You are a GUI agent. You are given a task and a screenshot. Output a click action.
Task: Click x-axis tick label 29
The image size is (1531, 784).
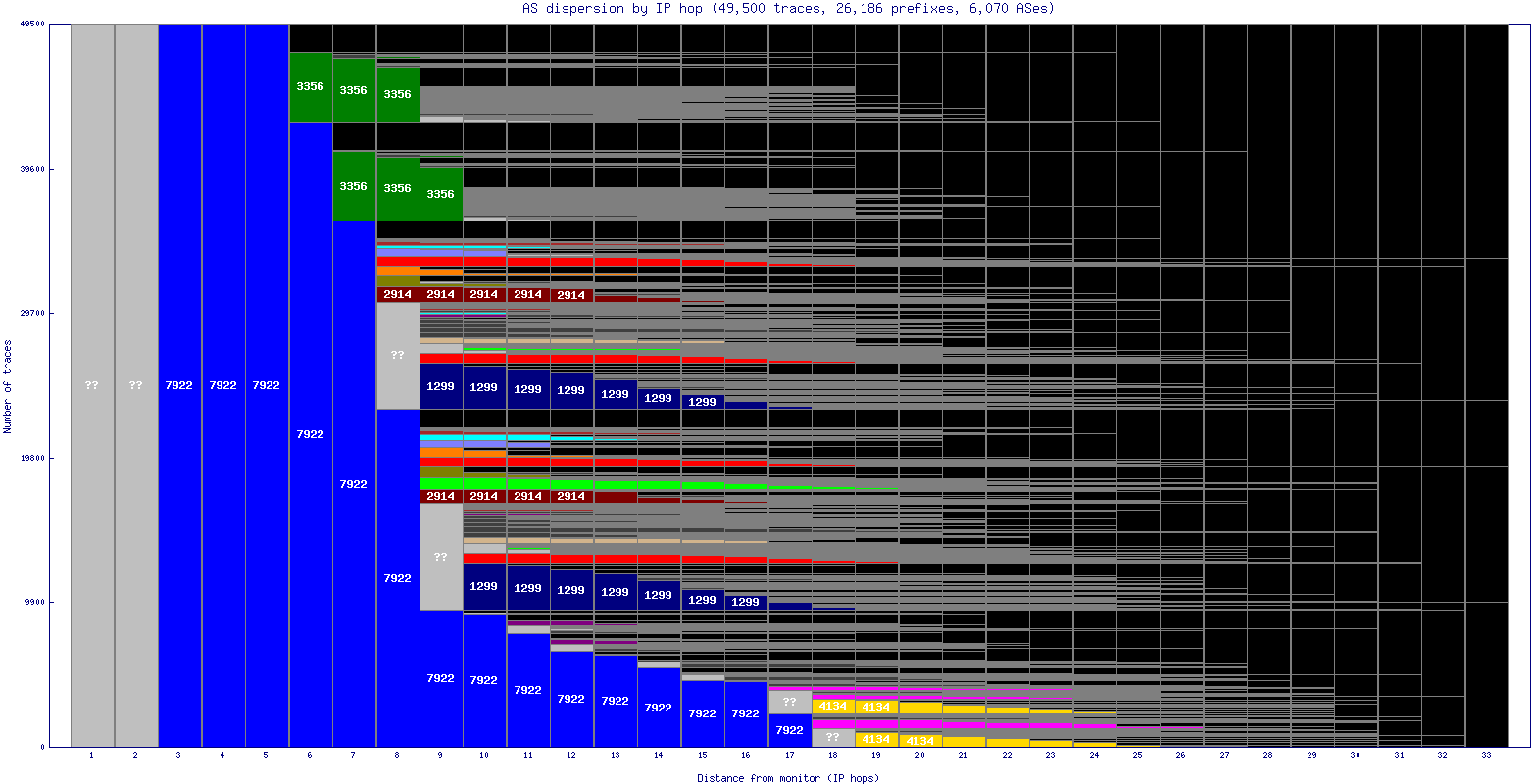click(1311, 756)
